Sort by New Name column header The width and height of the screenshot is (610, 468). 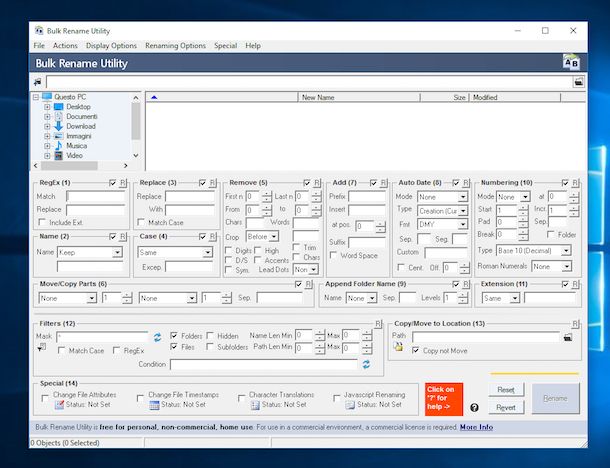(x=359, y=97)
